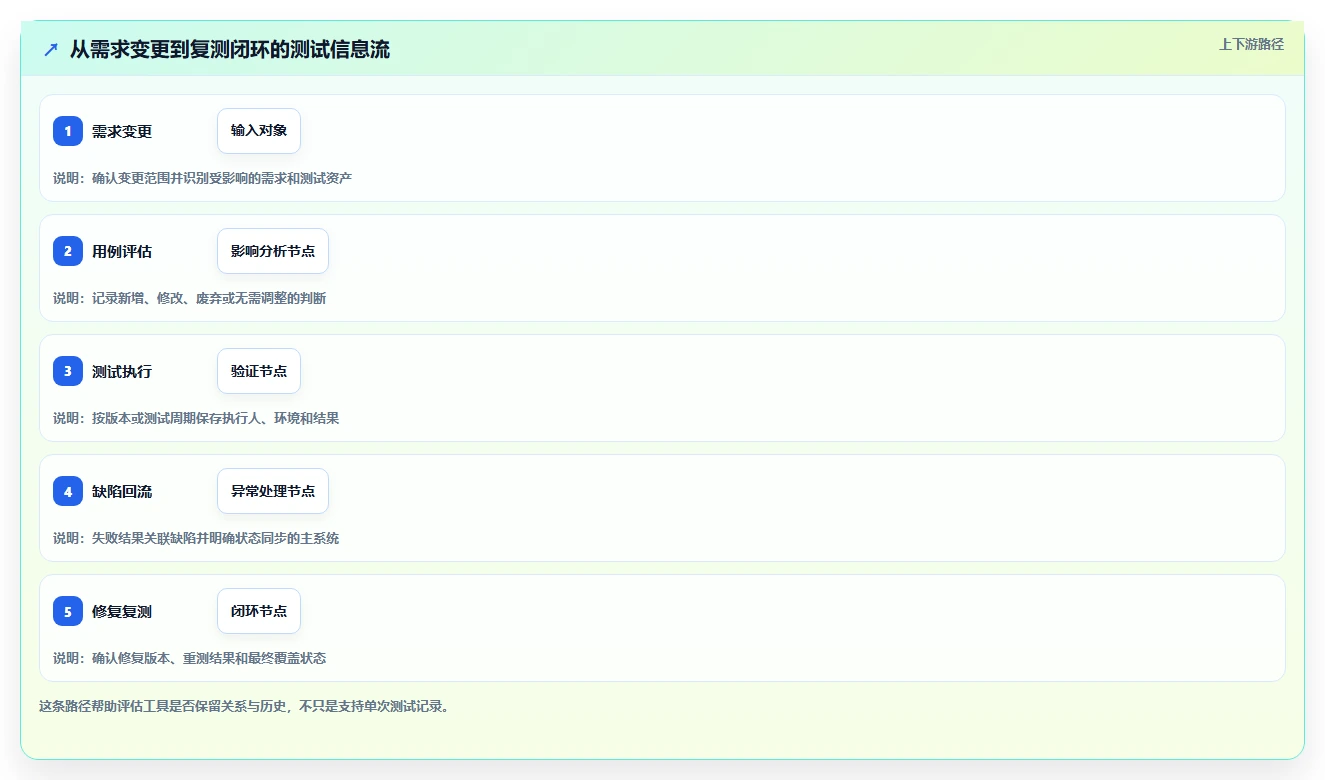Click the 测试执行 step name
Viewport: 1325px width, 780px height.
(x=122, y=372)
